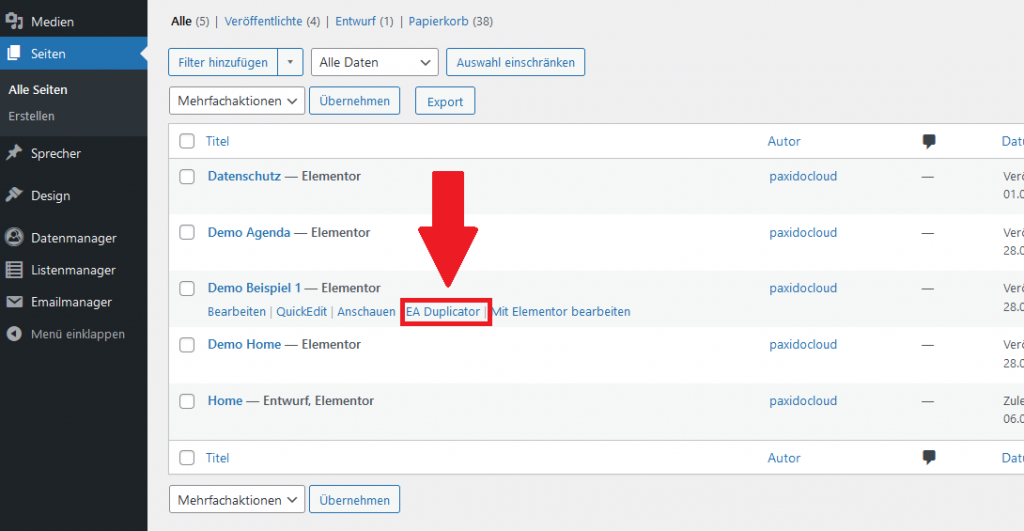
Task: Click the Emailmanager envelope icon
Action: point(14,302)
